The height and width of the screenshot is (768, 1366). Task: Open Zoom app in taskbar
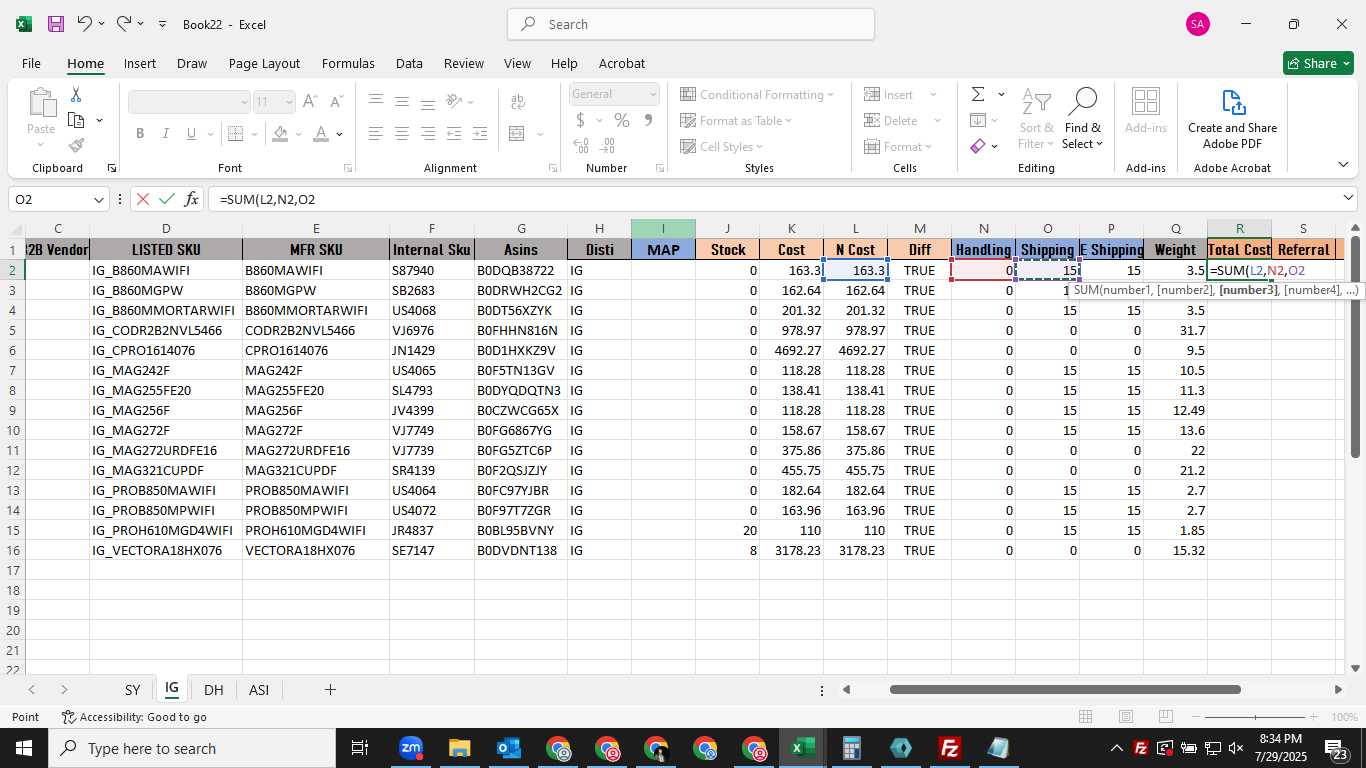coord(410,748)
